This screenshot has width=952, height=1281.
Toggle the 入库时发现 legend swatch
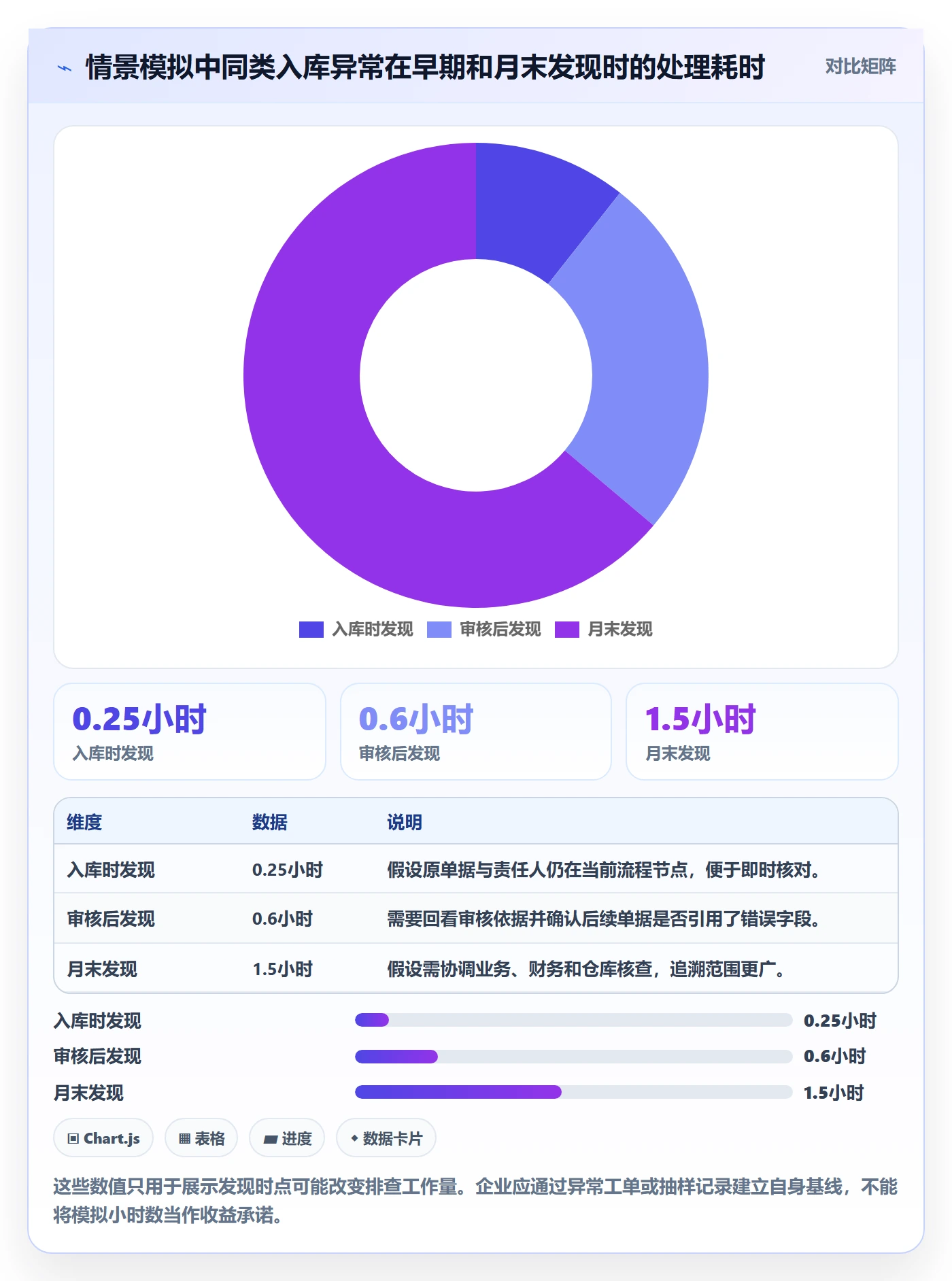click(311, 630)
